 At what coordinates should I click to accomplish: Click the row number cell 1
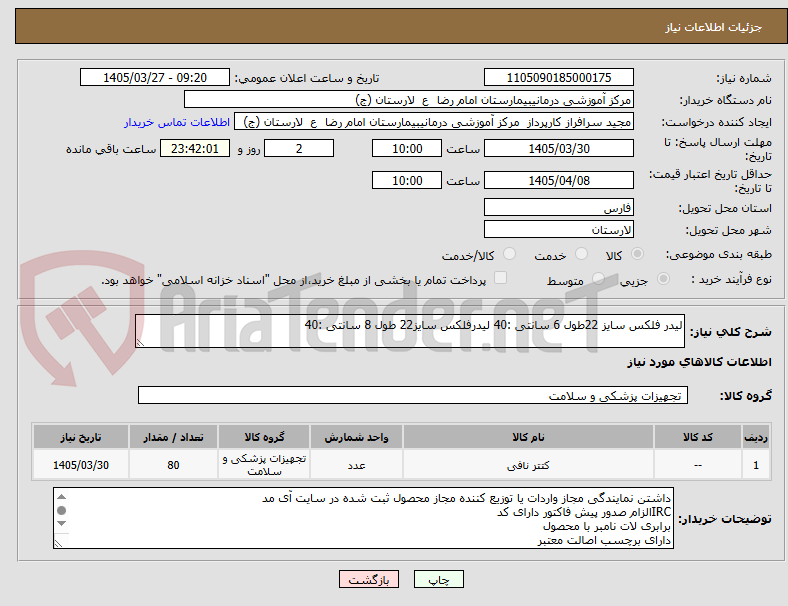[x=755, y=465]
